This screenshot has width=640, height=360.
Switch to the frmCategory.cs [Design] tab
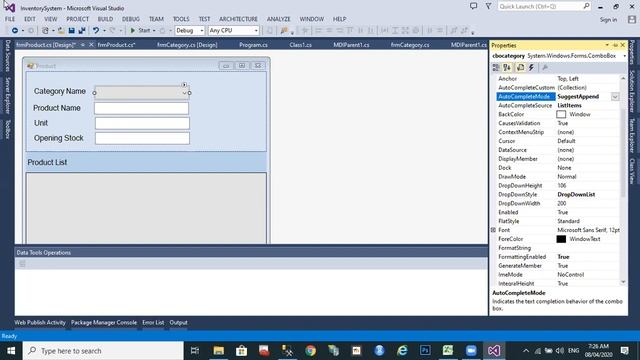[x=187, y=45]
